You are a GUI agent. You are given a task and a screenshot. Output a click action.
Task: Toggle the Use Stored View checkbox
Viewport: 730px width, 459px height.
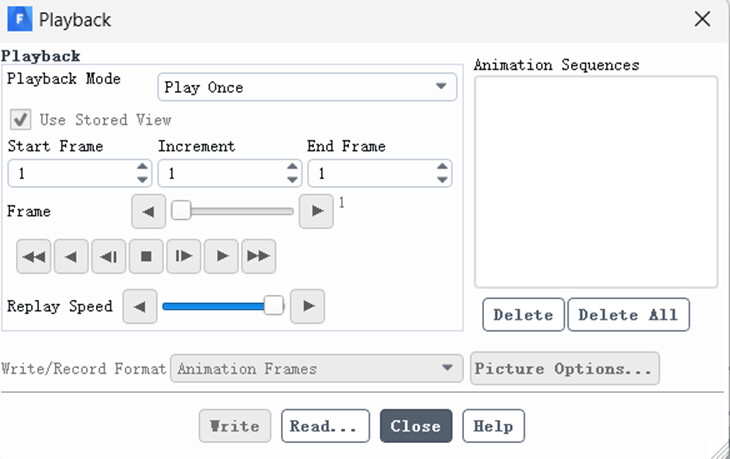click(19, 120)
